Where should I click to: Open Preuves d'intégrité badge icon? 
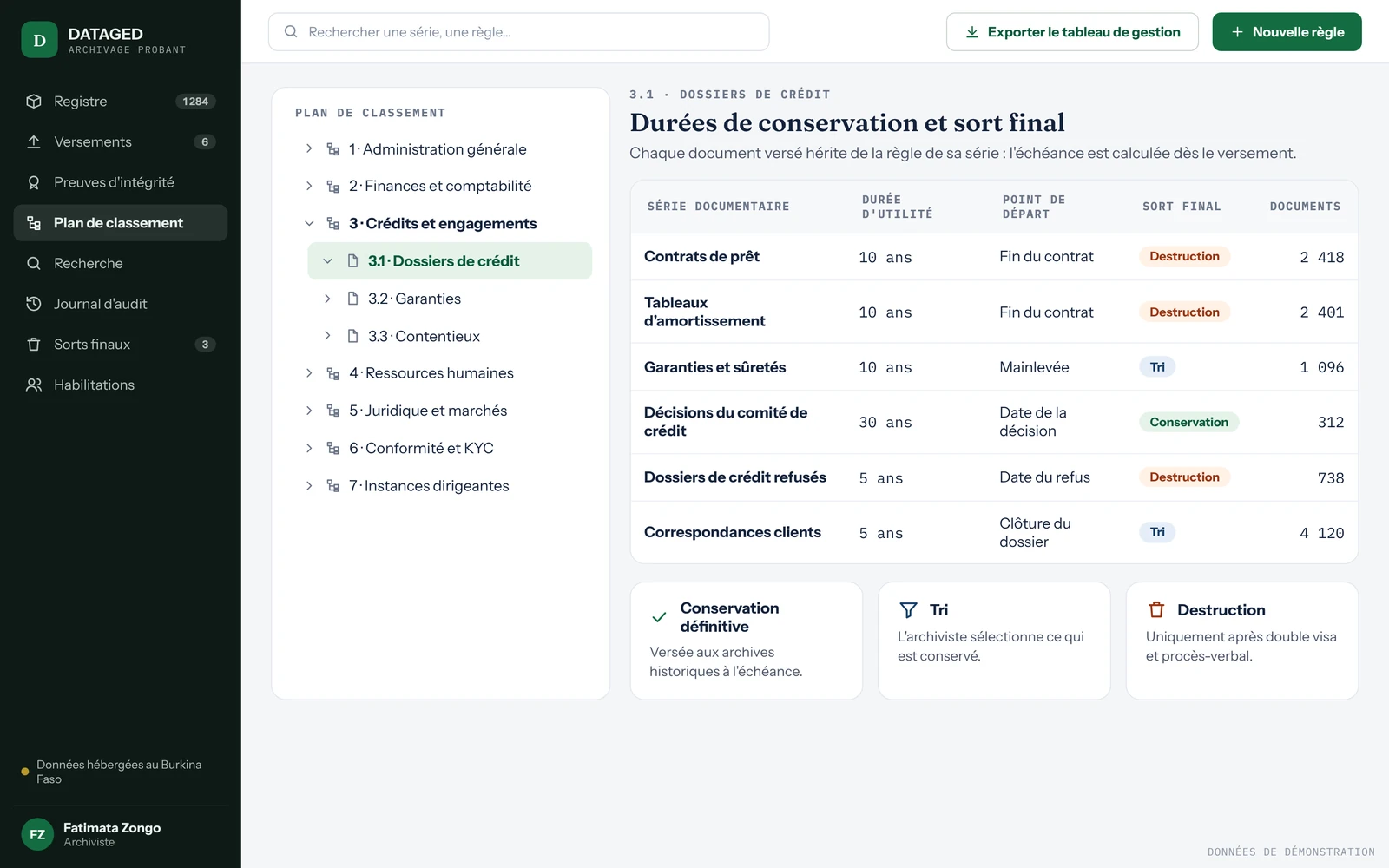[34, 182]
